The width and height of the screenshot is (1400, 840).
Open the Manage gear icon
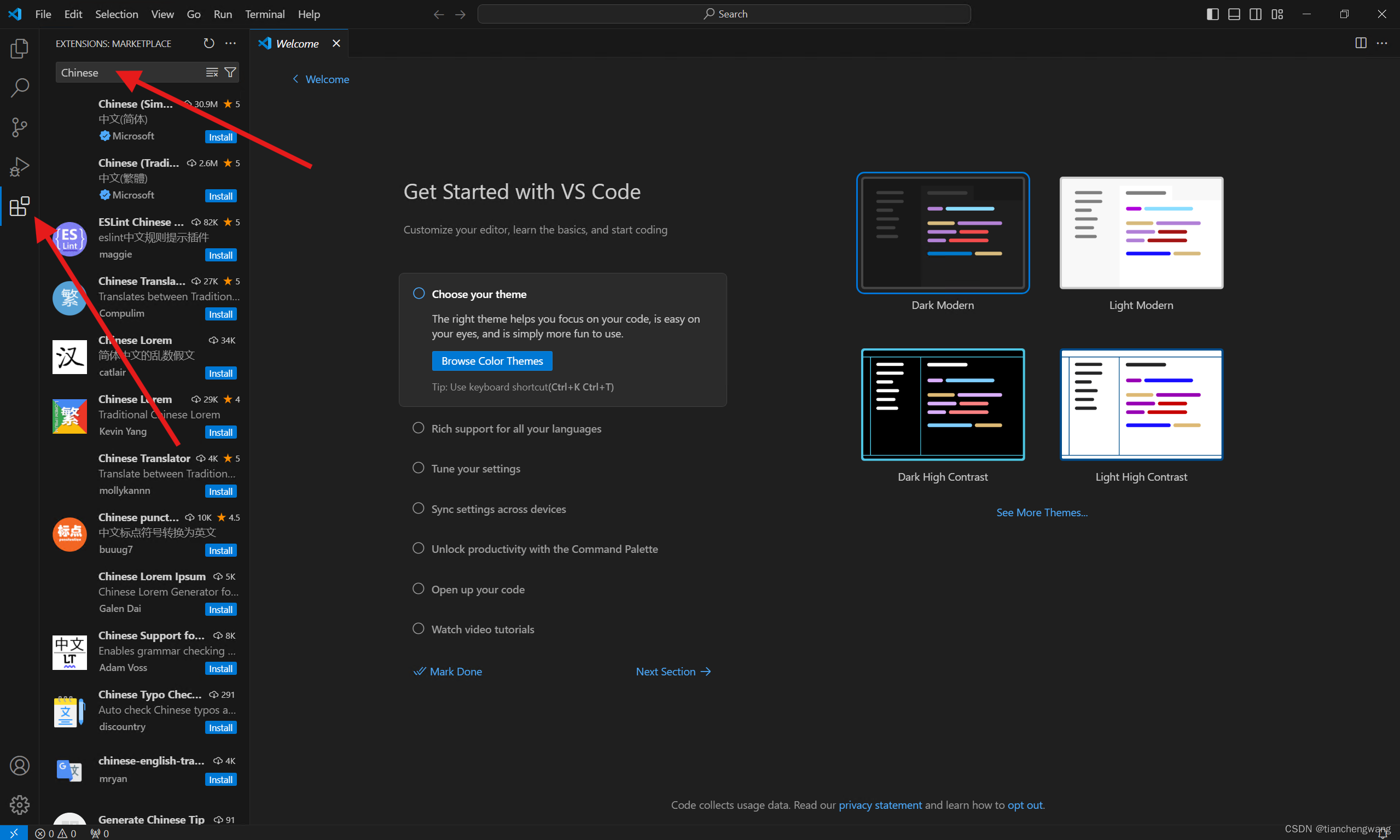pyautogui.click(x=19, y=804)
